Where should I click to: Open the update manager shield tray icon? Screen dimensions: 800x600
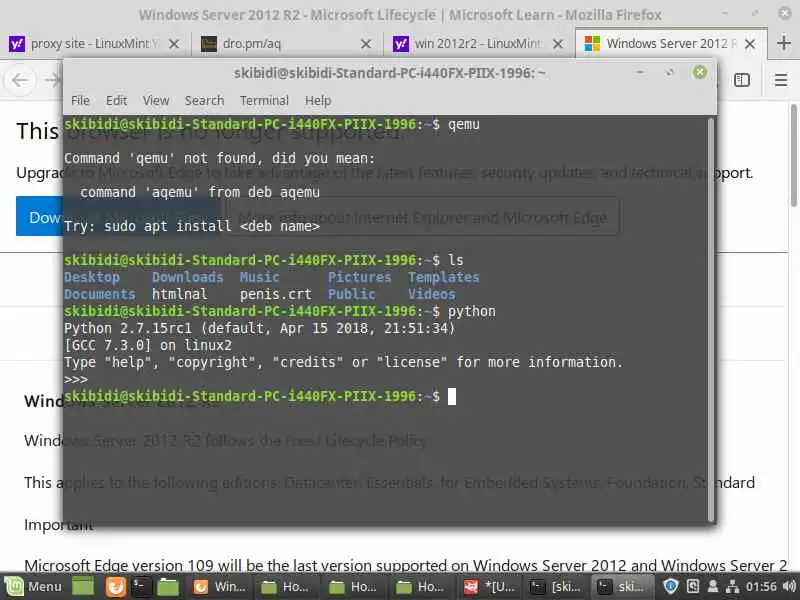670,587
